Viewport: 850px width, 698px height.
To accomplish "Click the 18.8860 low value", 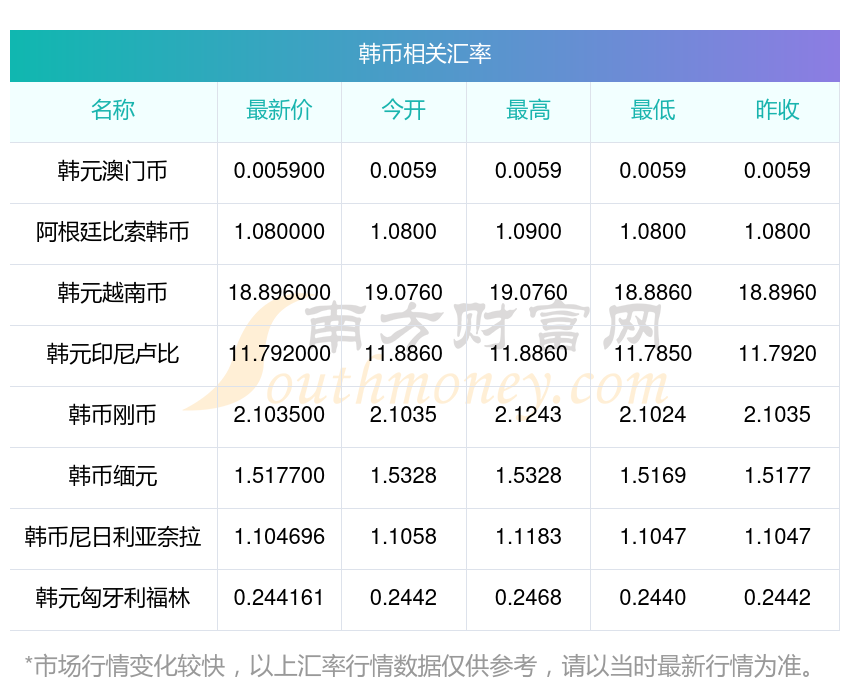I will point(653,293).
